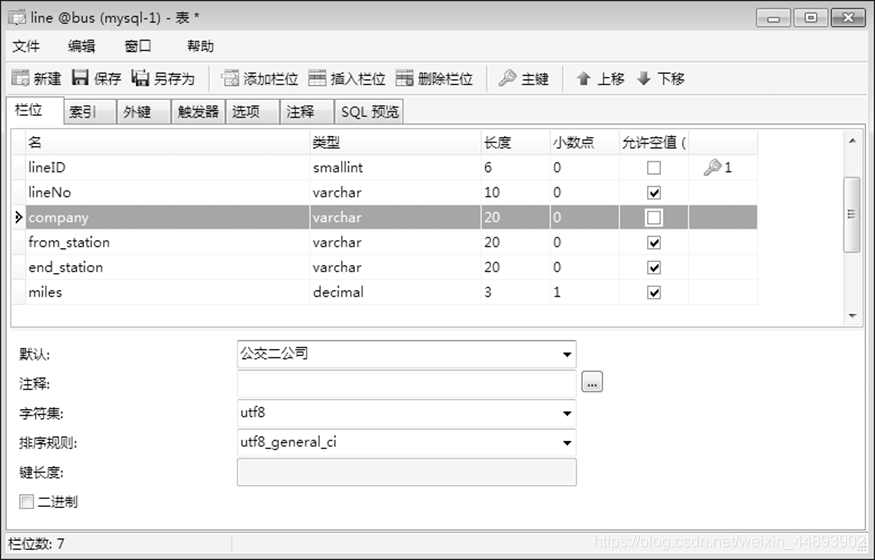This screenshot has height=560, width=875.
Task: Open the 默认 default value dropdown
Action: (x=567, y=354)
